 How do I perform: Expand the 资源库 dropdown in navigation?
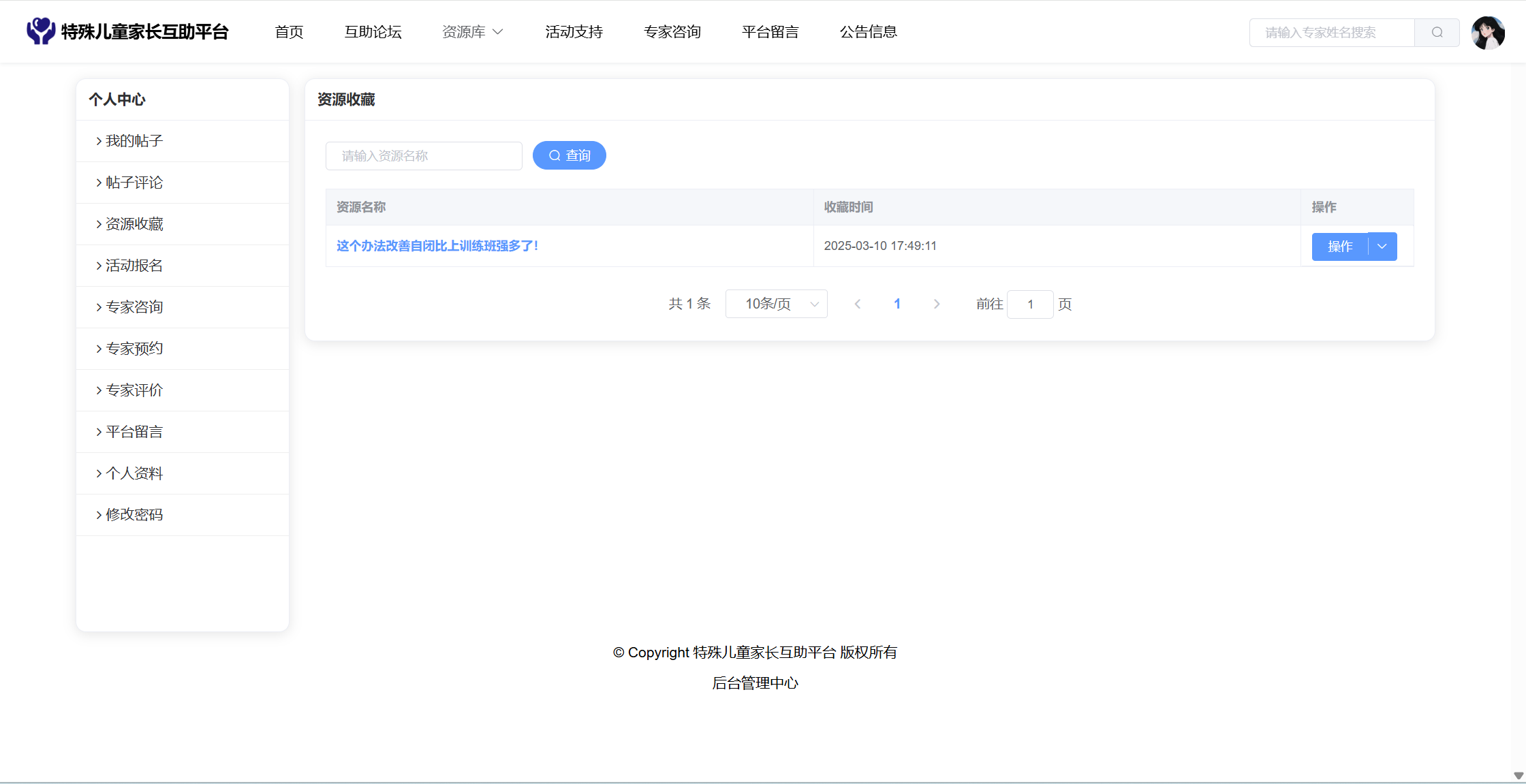pyautogui.click(x=472, y=32)
